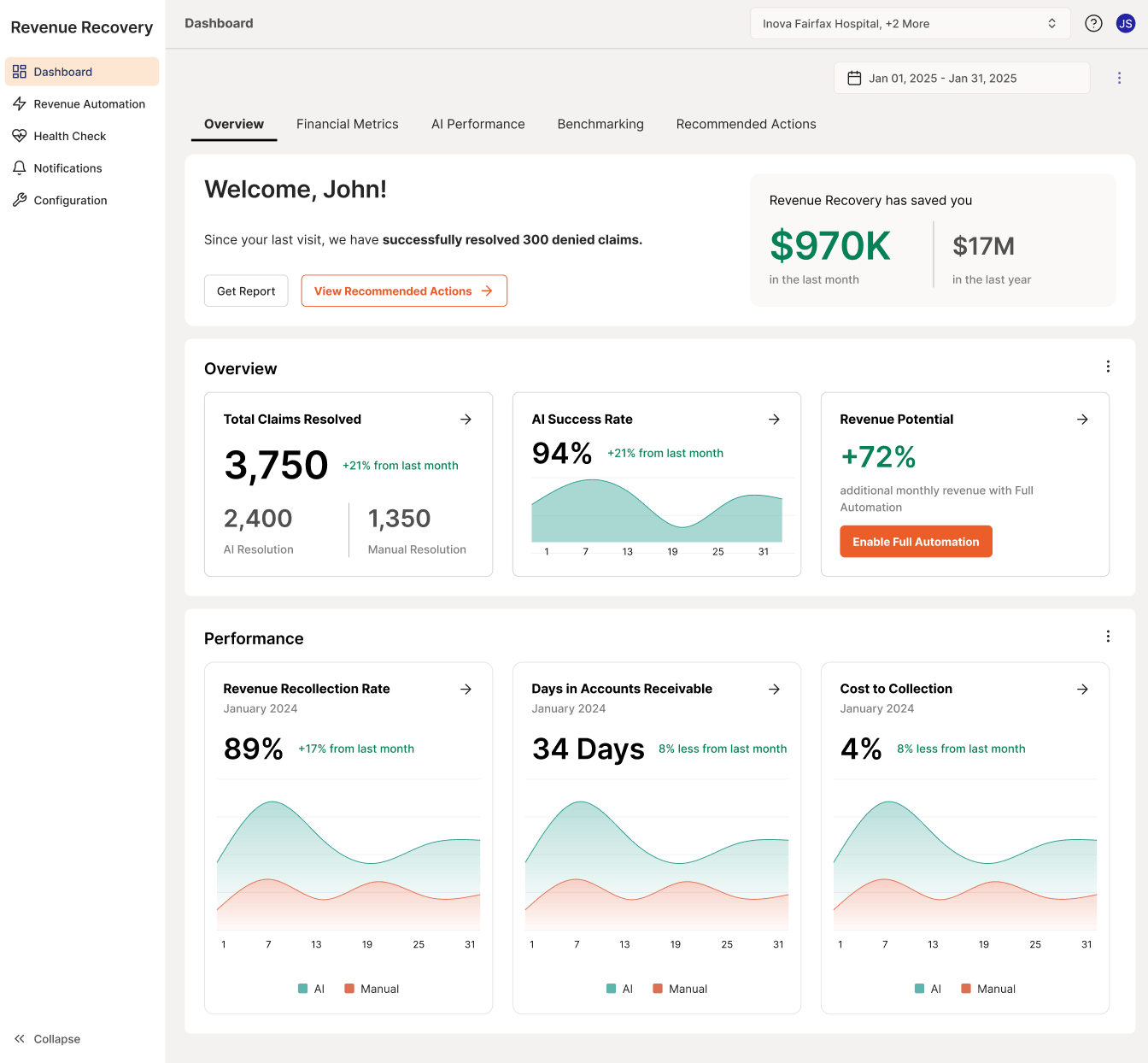Open Total Claims Resolved arrow
This screenshot has height=1063, width=1148.
point(466,420)
